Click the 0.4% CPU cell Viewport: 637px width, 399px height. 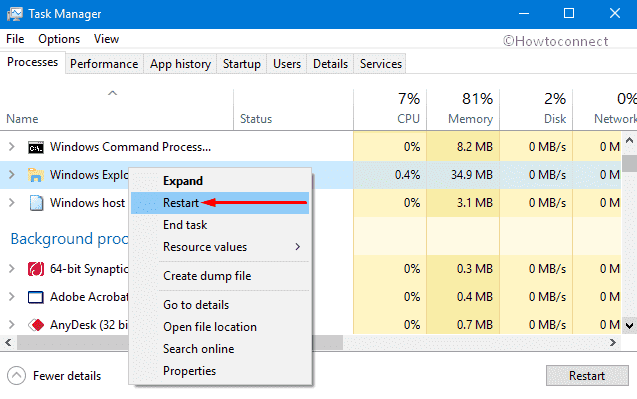coord(390,175)
